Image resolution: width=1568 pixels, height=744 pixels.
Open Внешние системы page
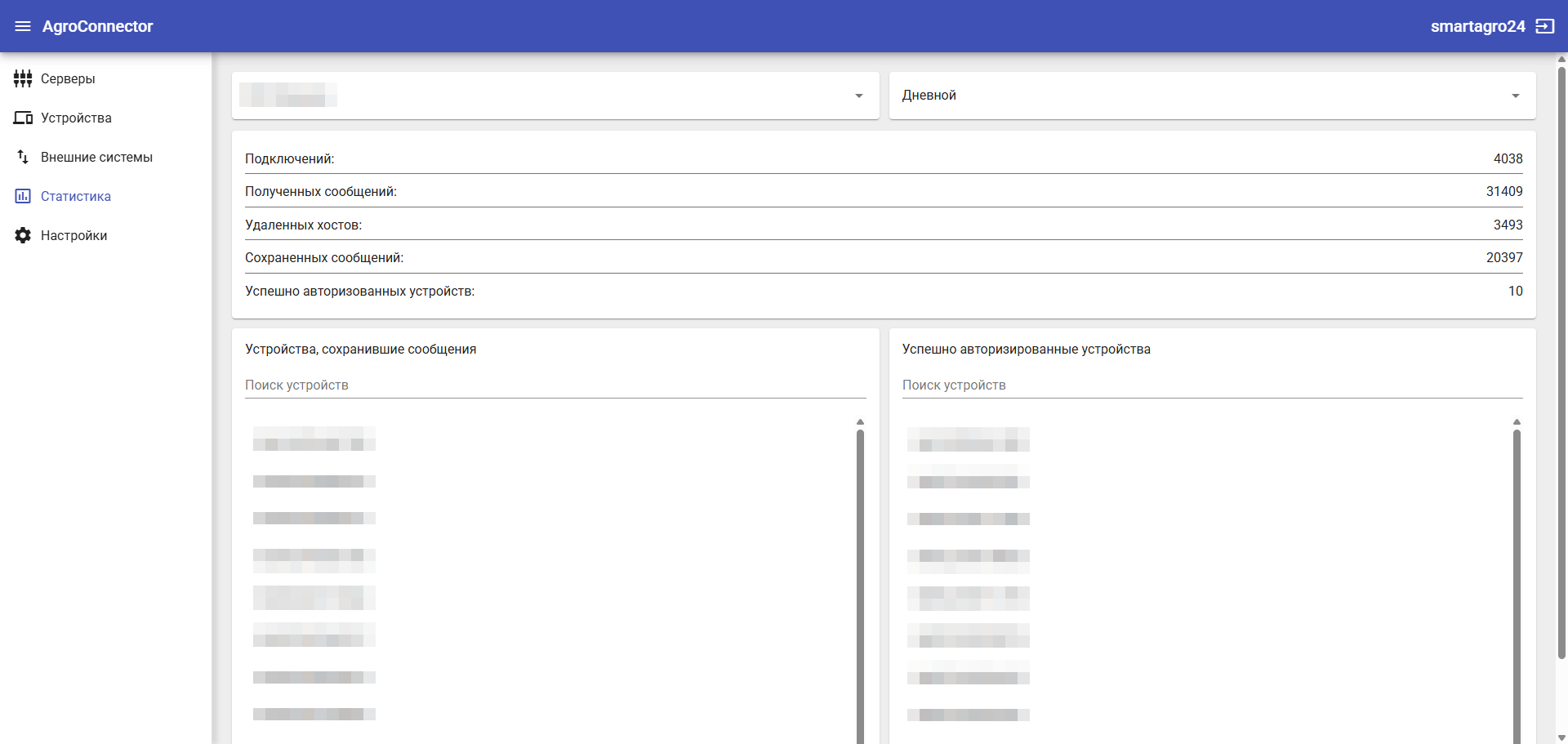click(x=96, y=157)
